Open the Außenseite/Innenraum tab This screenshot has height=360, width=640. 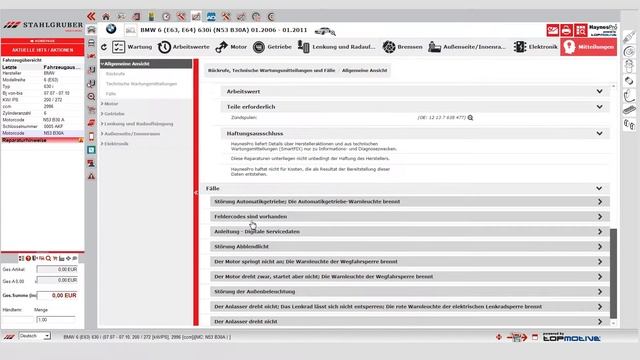click(467, 47)
